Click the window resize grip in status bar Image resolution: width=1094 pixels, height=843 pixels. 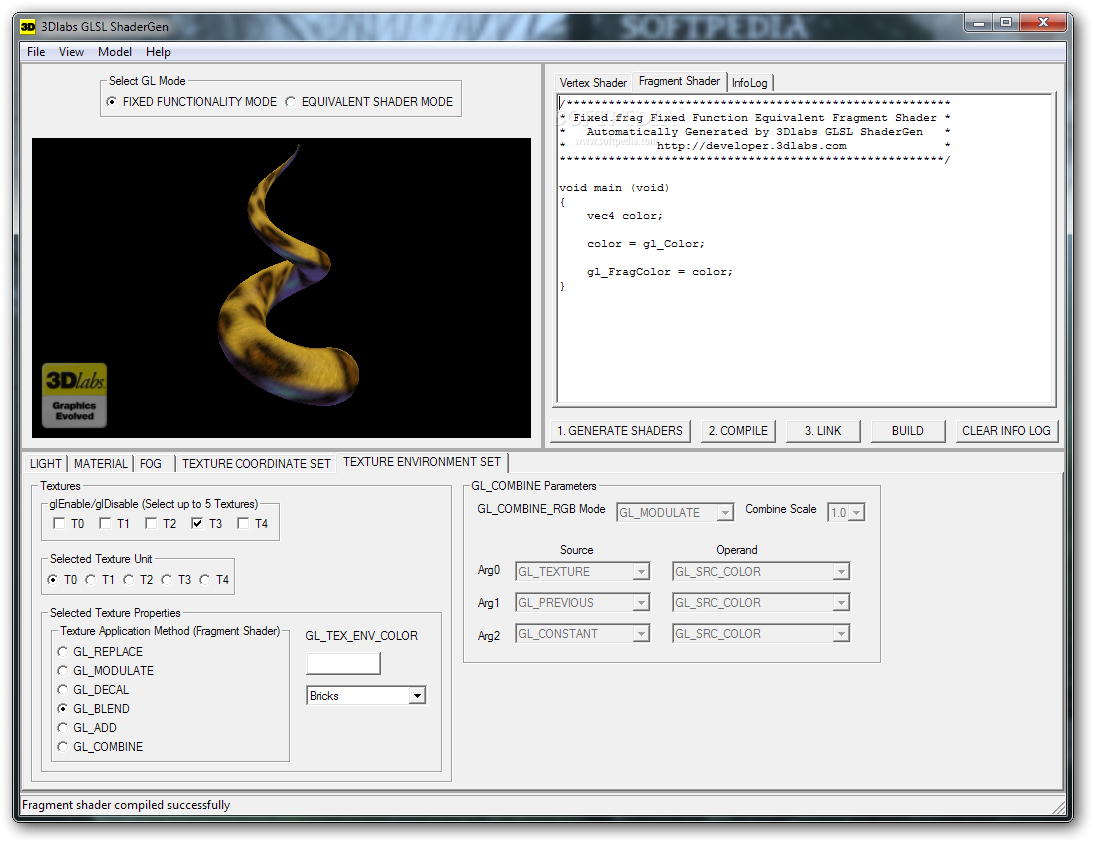tap(1059, 807)
